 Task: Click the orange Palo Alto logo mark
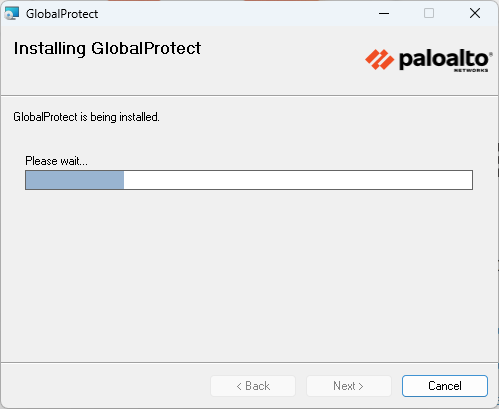[379, 60]
